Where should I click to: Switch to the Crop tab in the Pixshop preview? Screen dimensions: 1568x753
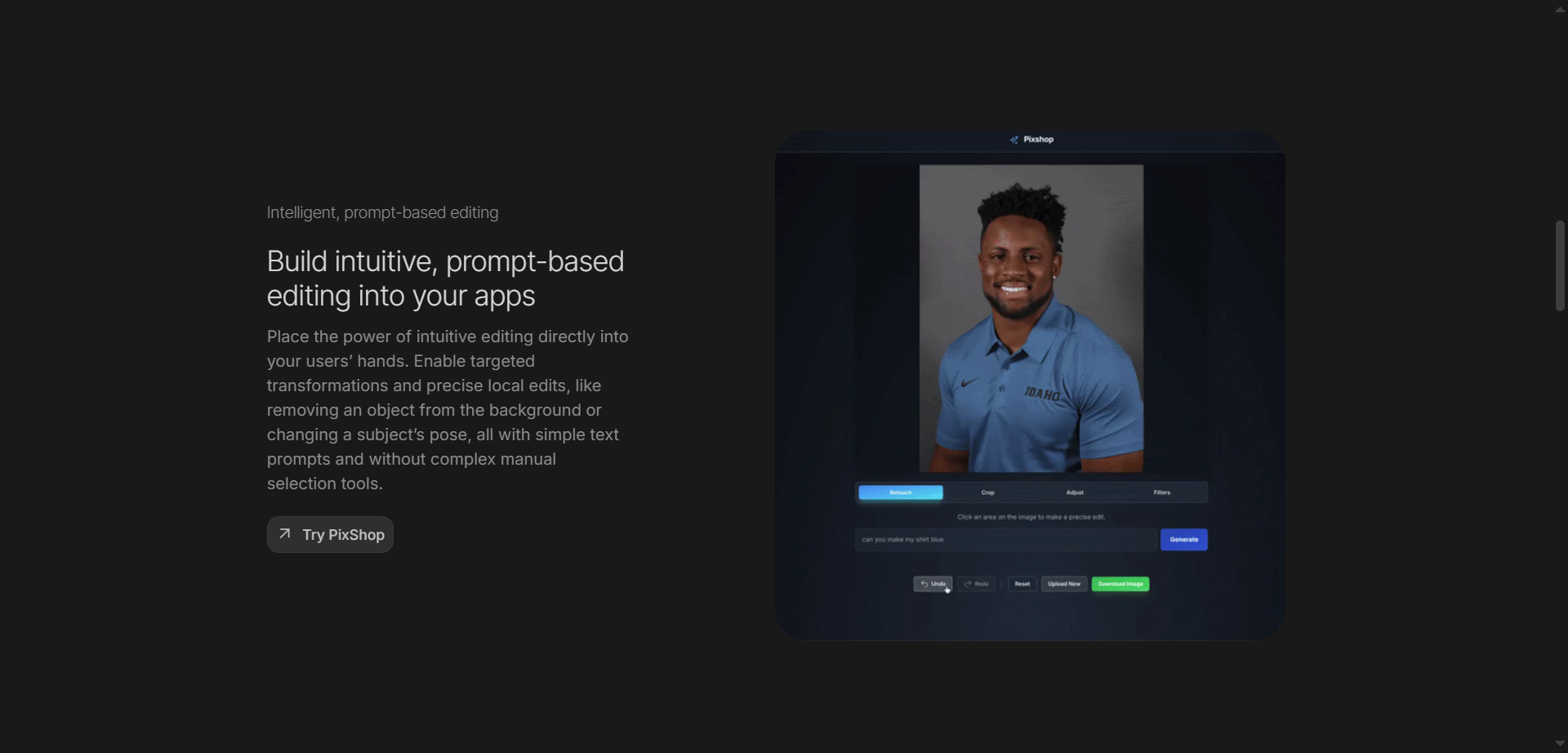(x=988, y=492)
